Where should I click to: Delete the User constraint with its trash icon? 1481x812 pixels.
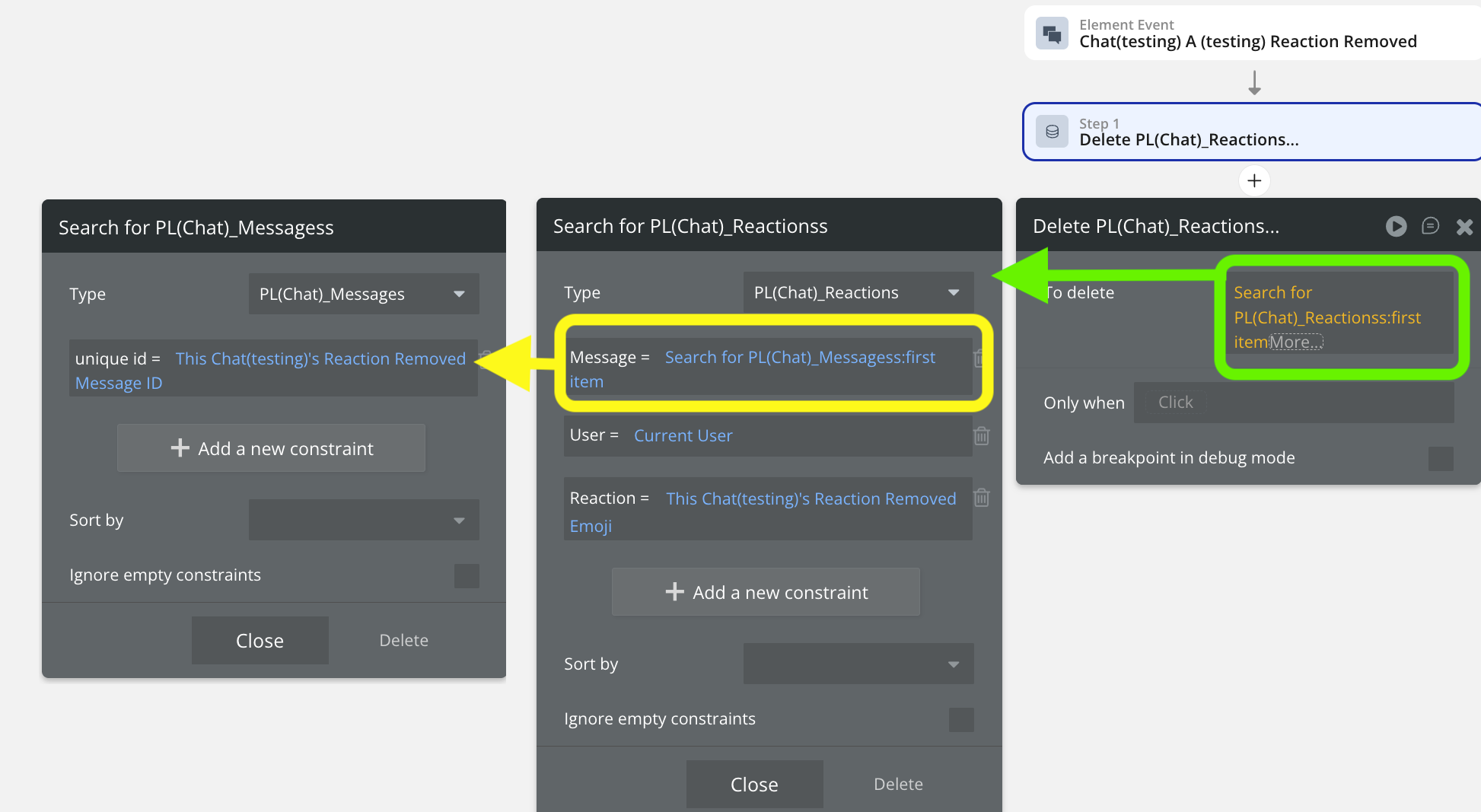(982, 436)
